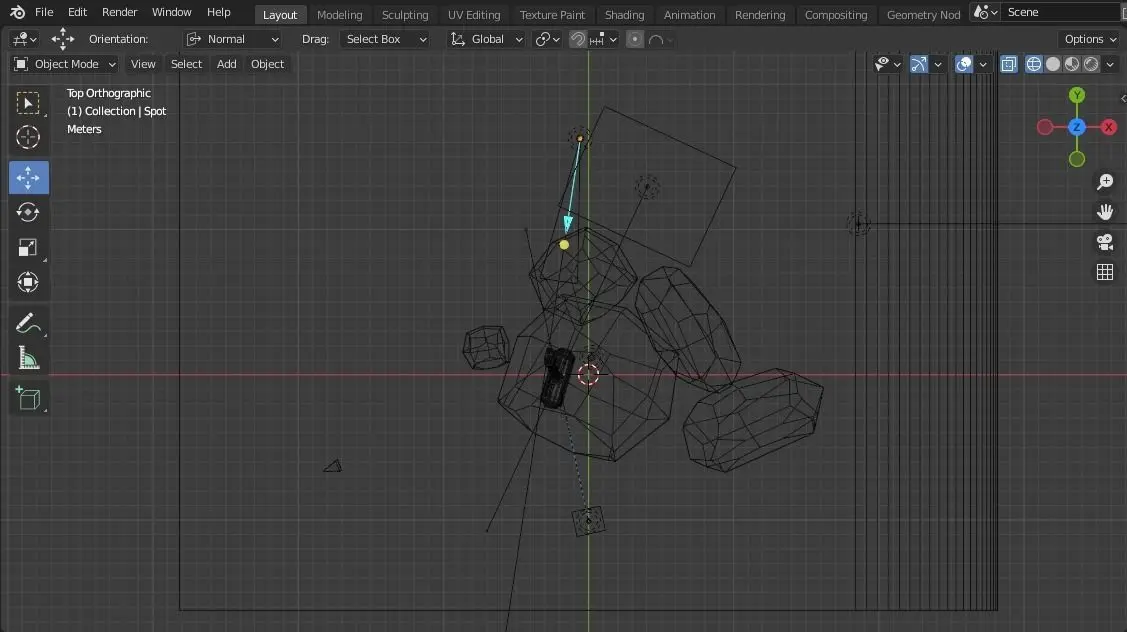Open the scene browse dropdown icon
The width and height of the screenshot is (1127, 632).
tap(985, 12)
